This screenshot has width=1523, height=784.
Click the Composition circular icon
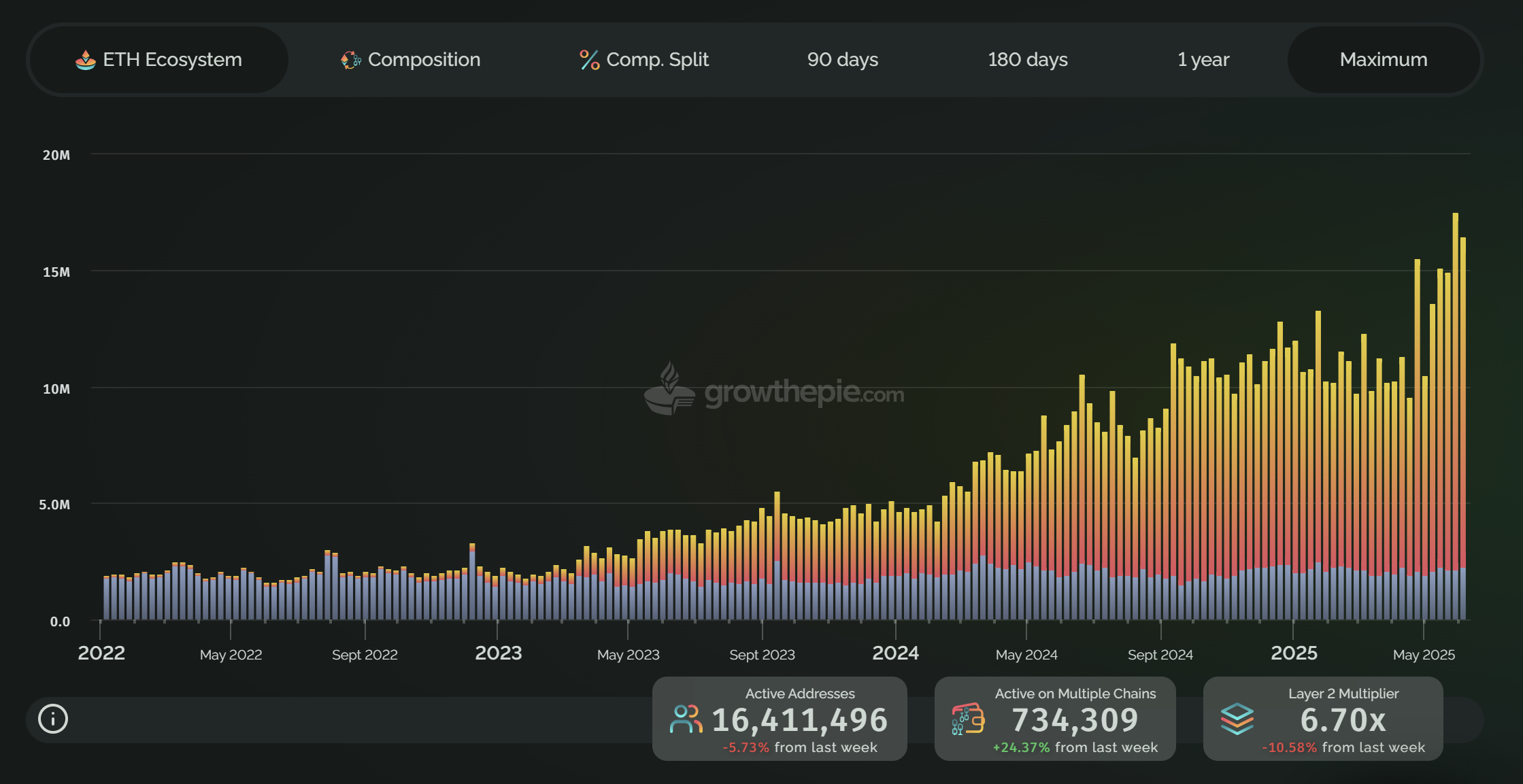(x=351, y=60)
